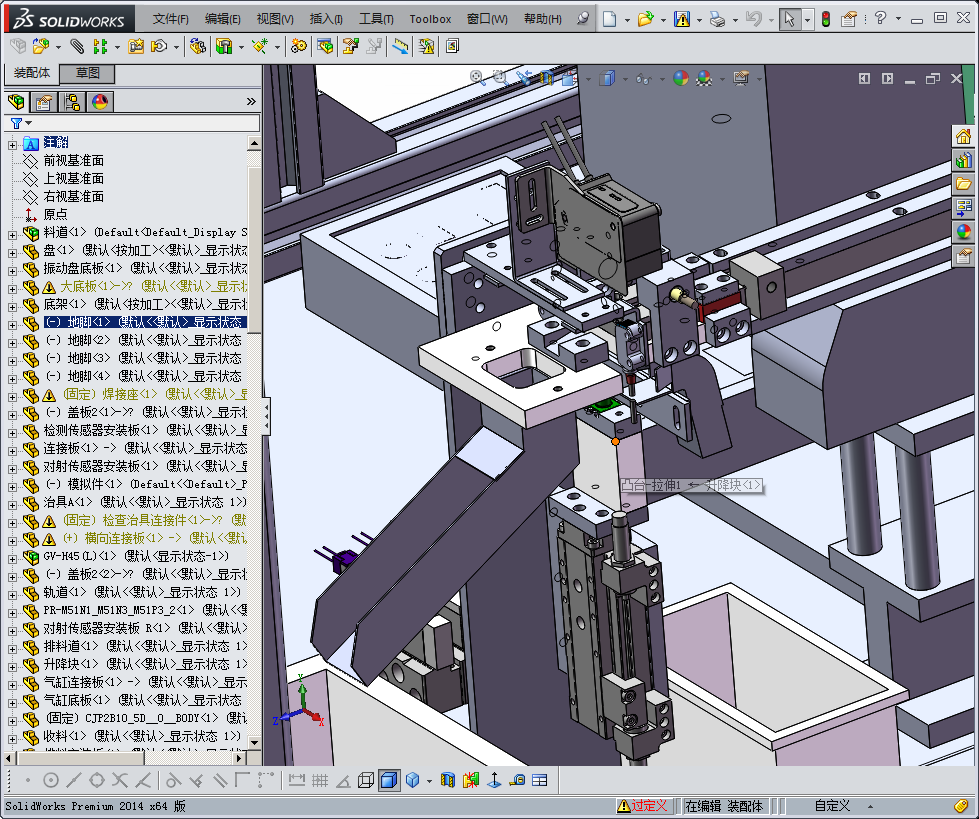Open the DisplayManager tab icon
Viewport: 979px width, 819px height.
[x=100, y=102]
